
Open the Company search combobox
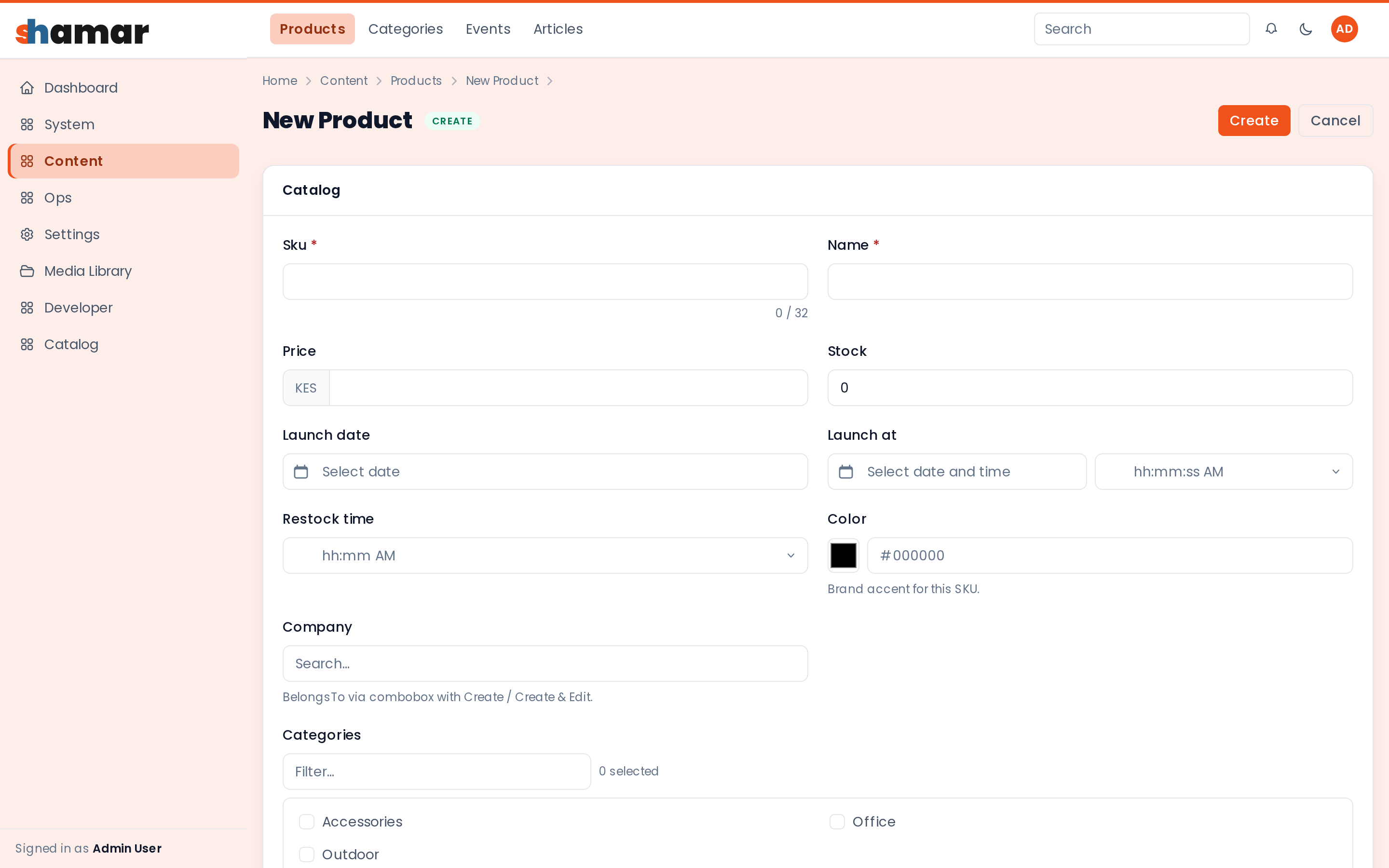click(x=545, y=664)
